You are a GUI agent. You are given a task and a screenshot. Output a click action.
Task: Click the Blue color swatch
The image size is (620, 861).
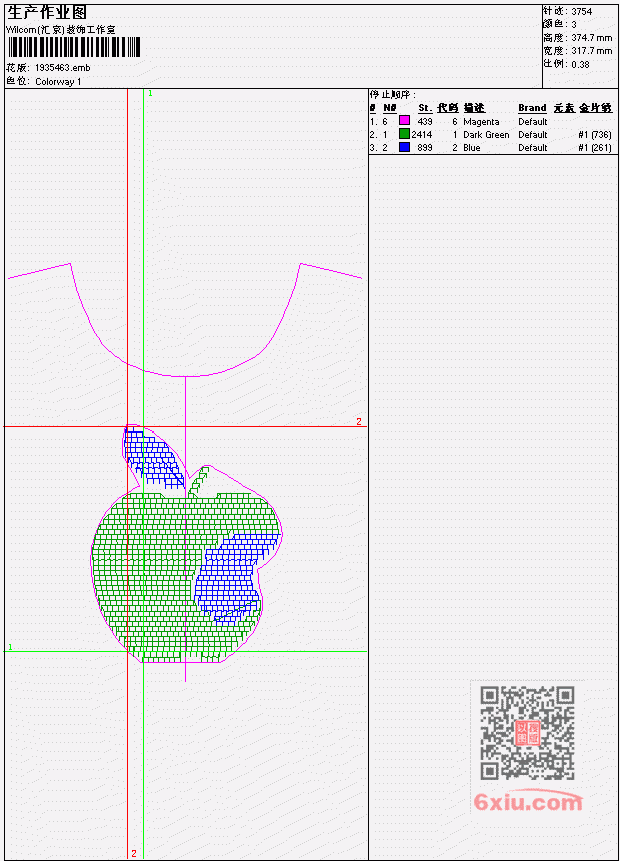(404, 147)
